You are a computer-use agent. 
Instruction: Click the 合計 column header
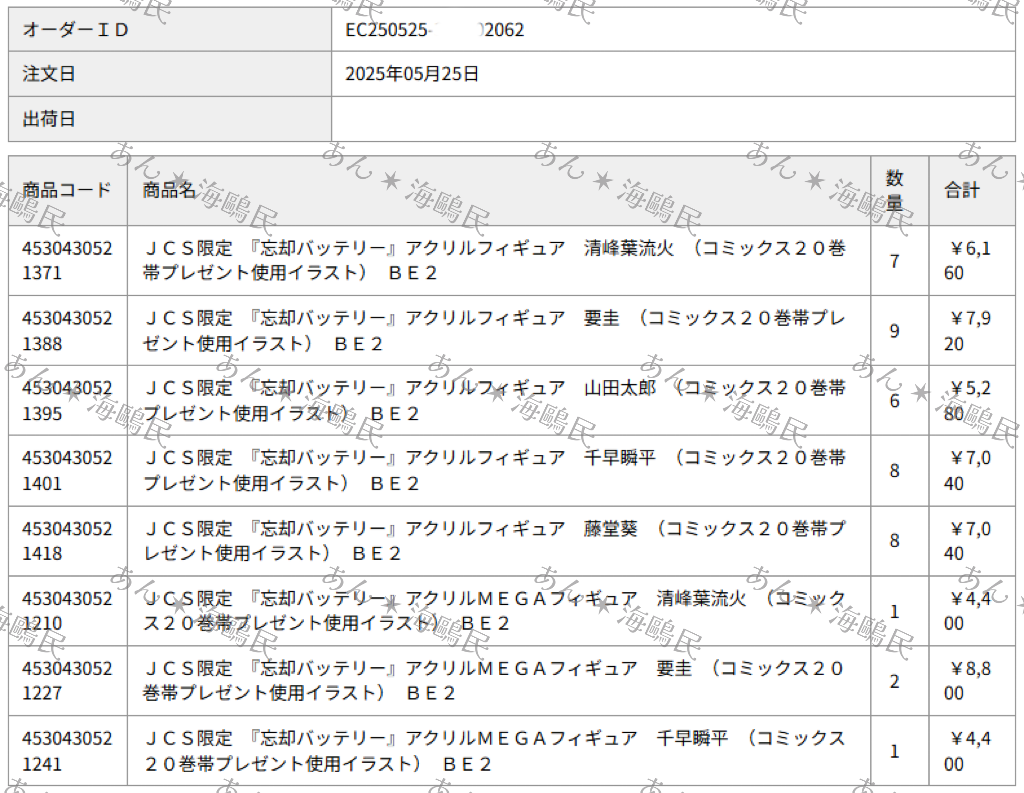972,190
